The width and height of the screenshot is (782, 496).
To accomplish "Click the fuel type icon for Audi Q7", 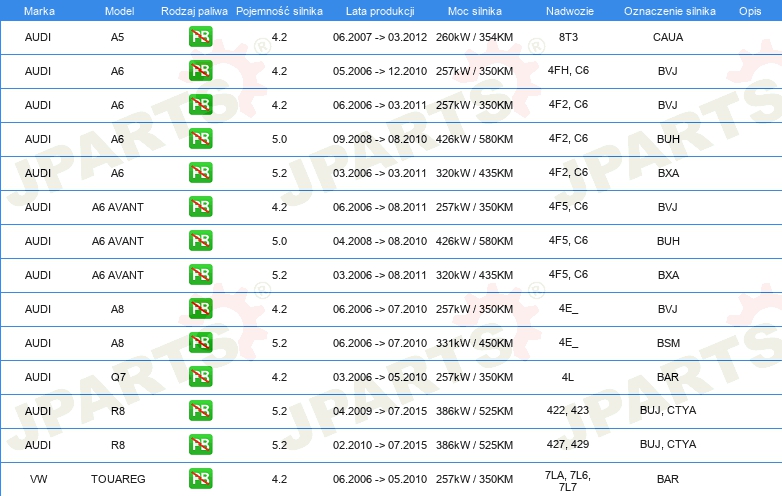I will (200, 376).
